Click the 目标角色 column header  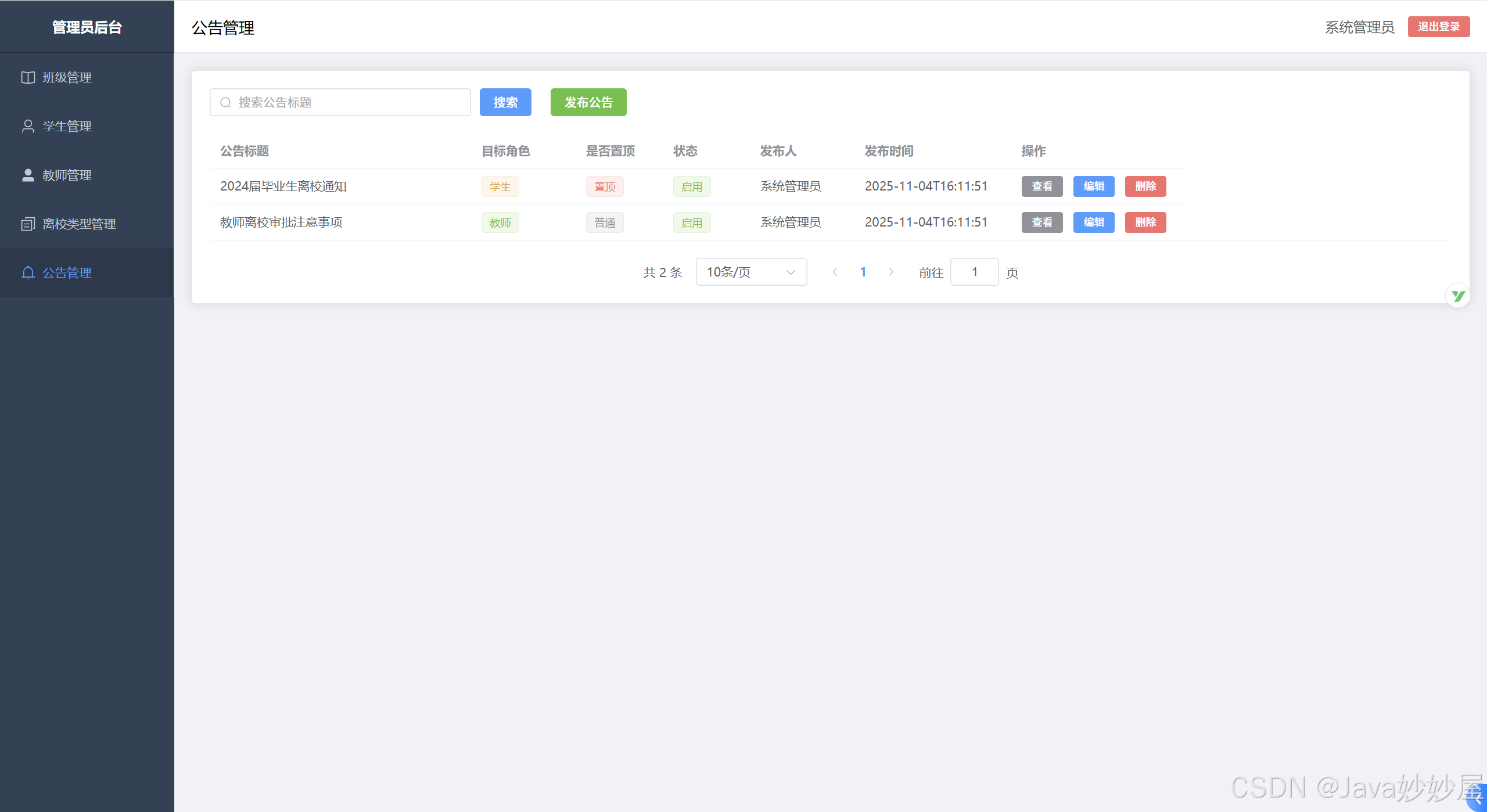tap(506, 151)
